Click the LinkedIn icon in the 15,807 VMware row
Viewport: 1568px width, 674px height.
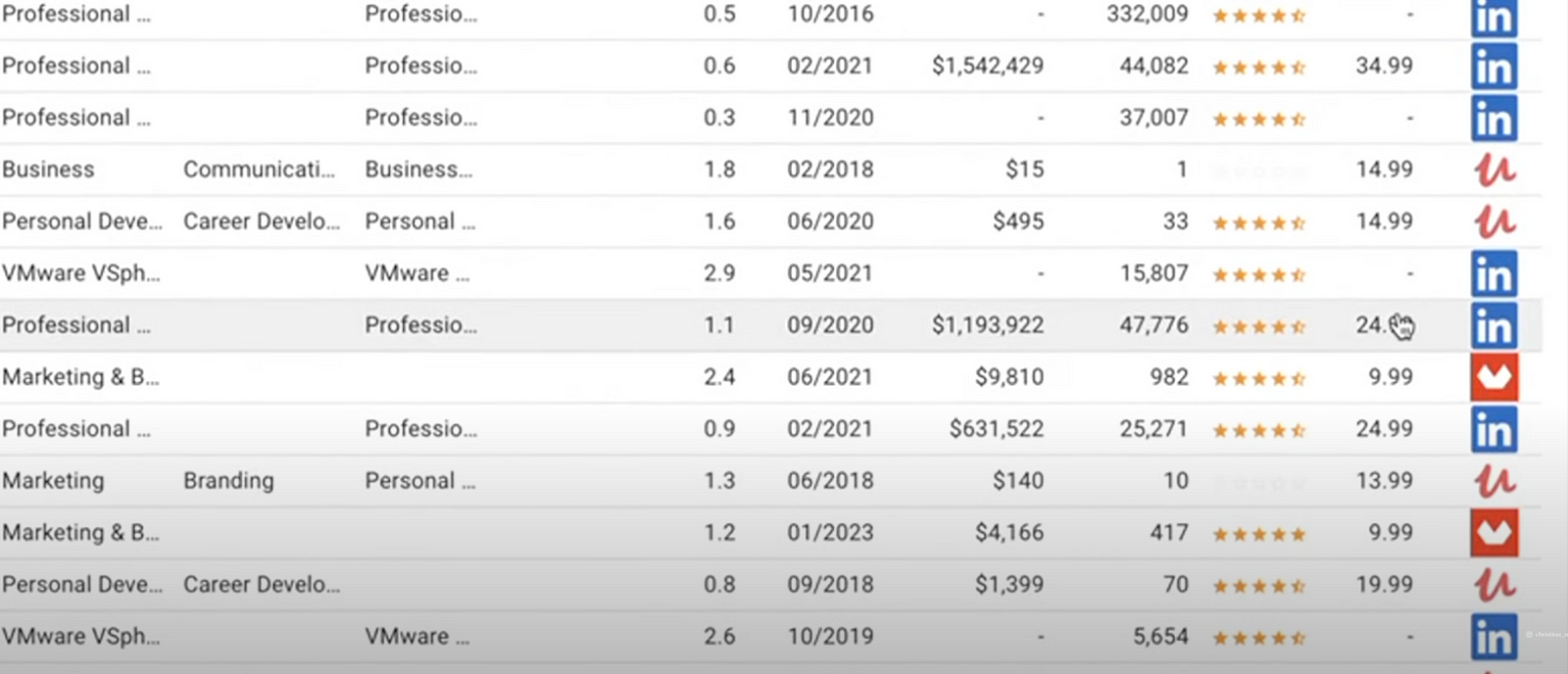1494,274
